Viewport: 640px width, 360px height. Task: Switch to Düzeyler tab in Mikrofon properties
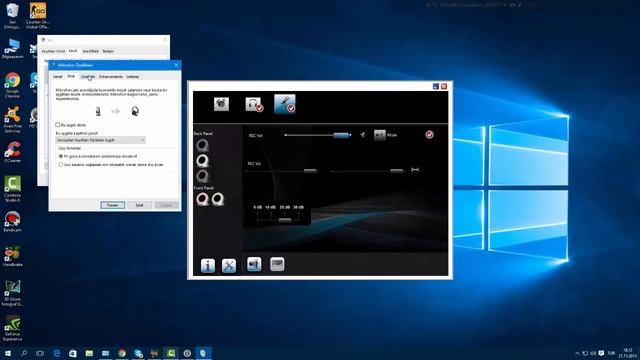click(88, 77)
